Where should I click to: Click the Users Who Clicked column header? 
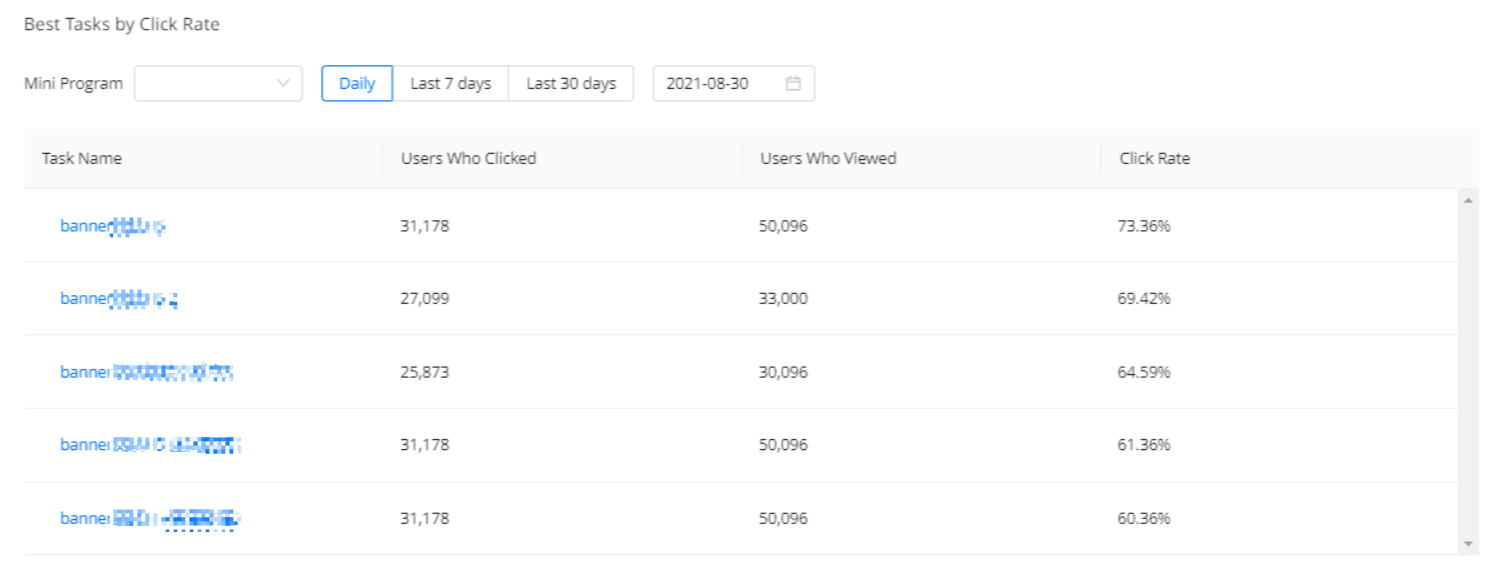469,158
